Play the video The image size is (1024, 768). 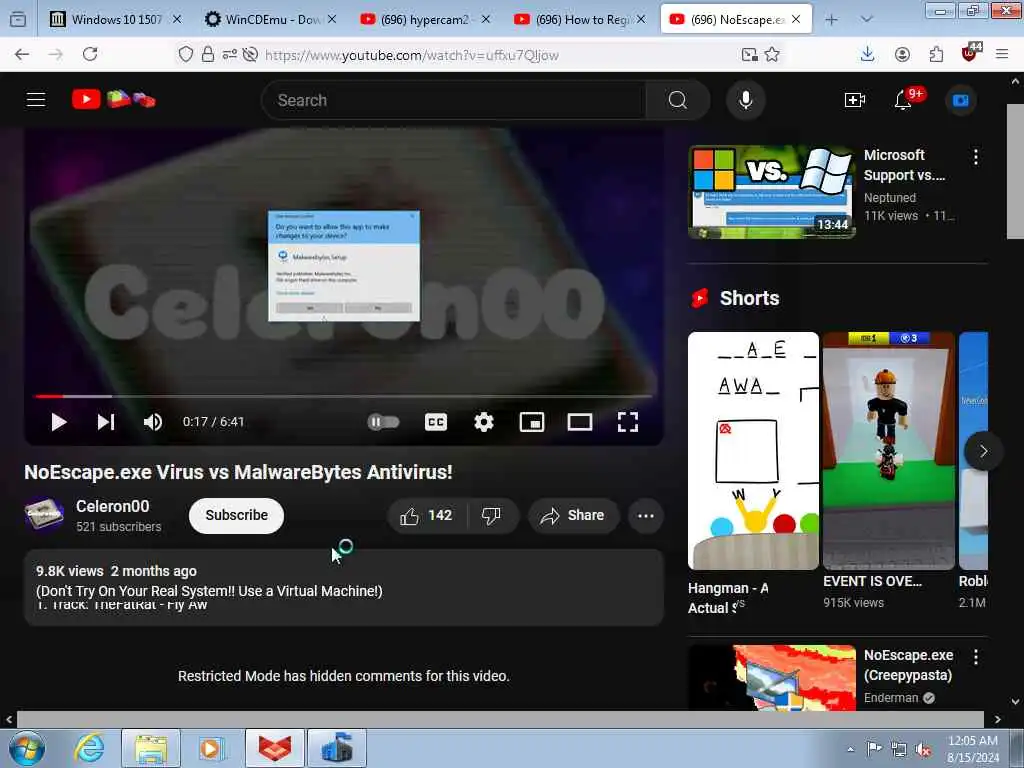pos(59,422)
